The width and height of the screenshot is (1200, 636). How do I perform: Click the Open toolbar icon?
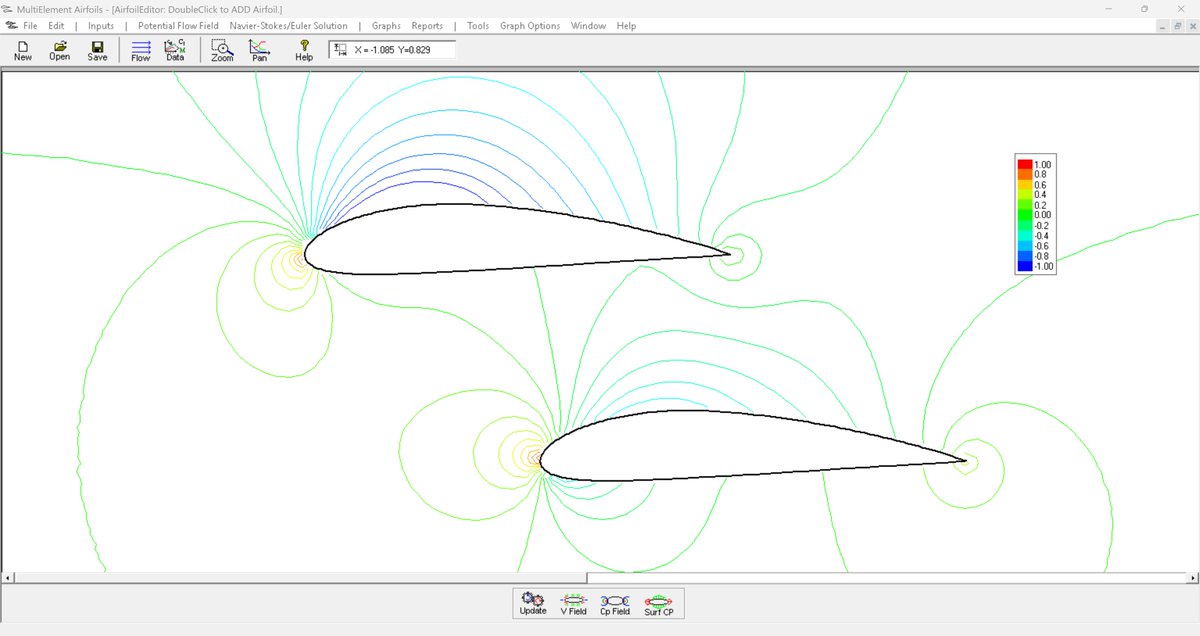point(60,51)
